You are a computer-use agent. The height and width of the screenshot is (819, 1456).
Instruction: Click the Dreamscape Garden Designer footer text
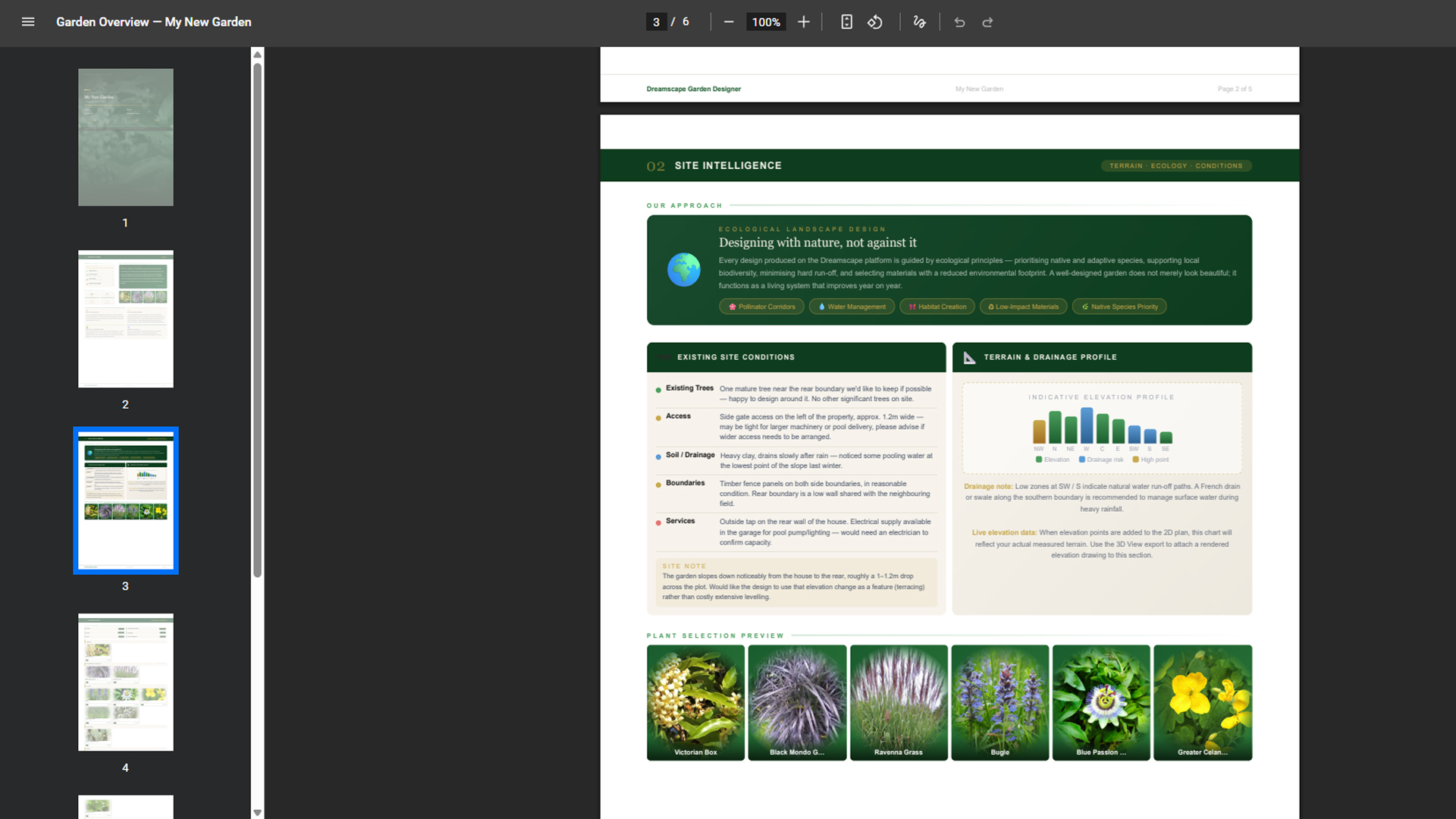pyautogui.click(x=693, y=89)
